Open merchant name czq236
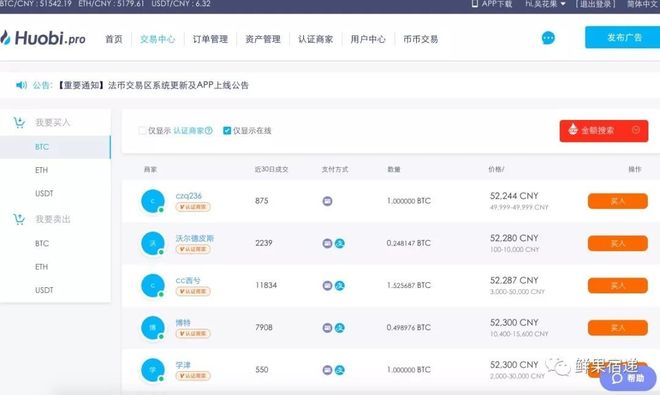This screenshot has width=660, height=395. [x=189, y=196]
